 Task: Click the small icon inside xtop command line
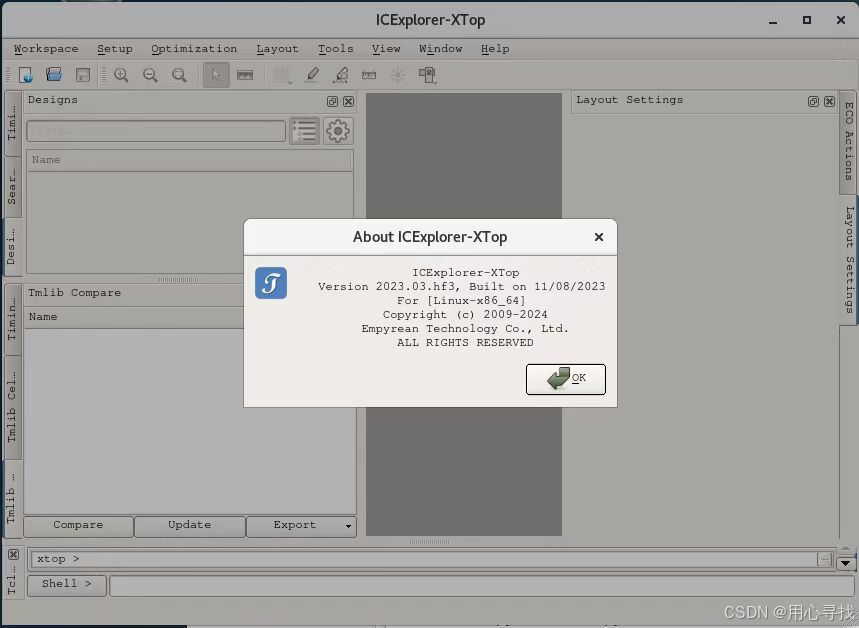(x=824, y=560)
